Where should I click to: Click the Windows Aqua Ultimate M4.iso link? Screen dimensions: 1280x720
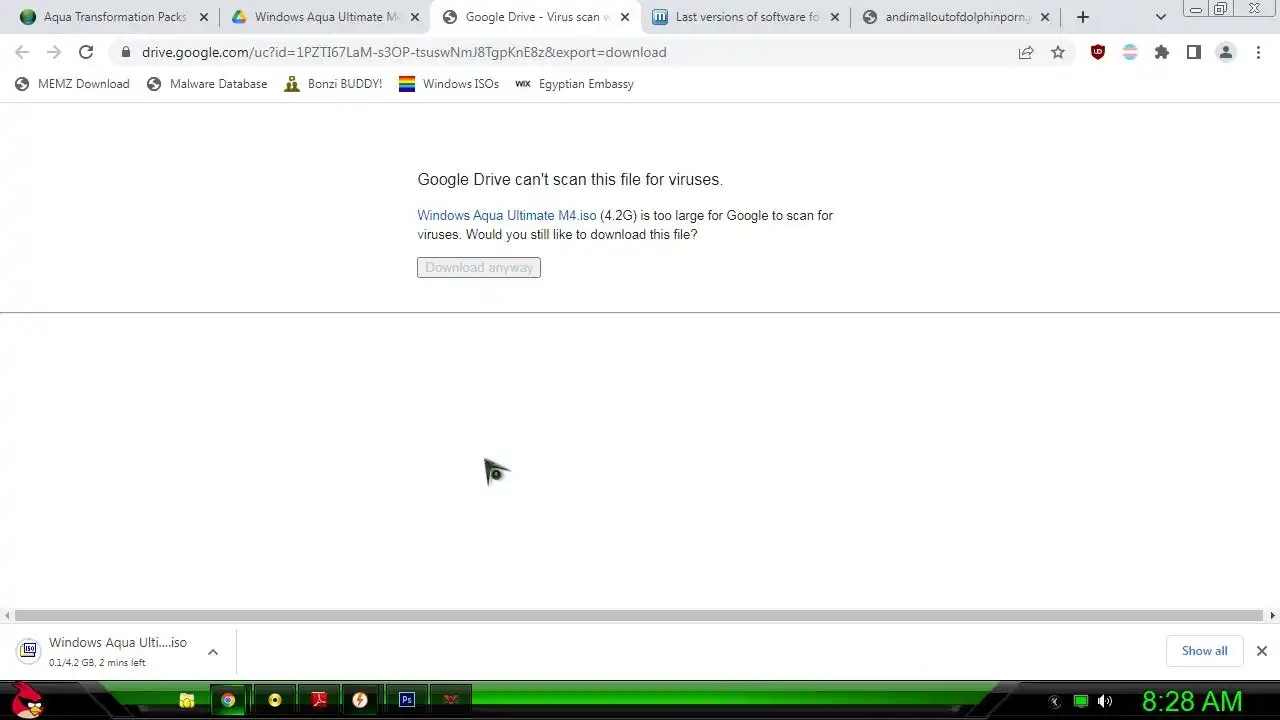pyautogui.click(x=507, y=215)
